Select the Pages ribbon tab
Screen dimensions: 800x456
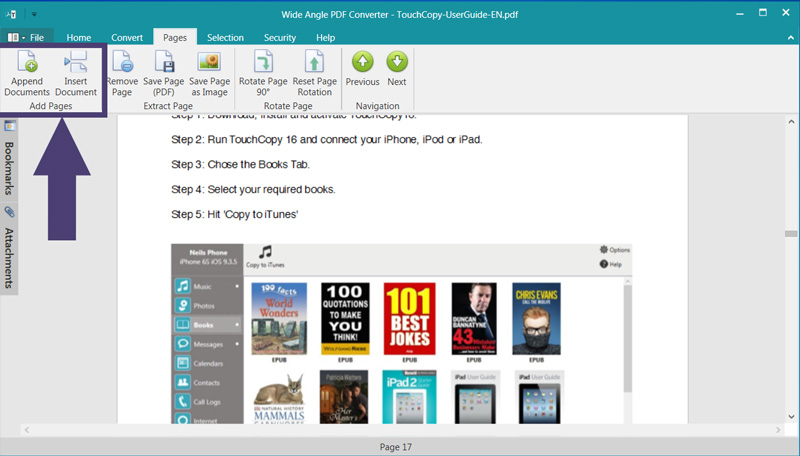coord(174,37)
